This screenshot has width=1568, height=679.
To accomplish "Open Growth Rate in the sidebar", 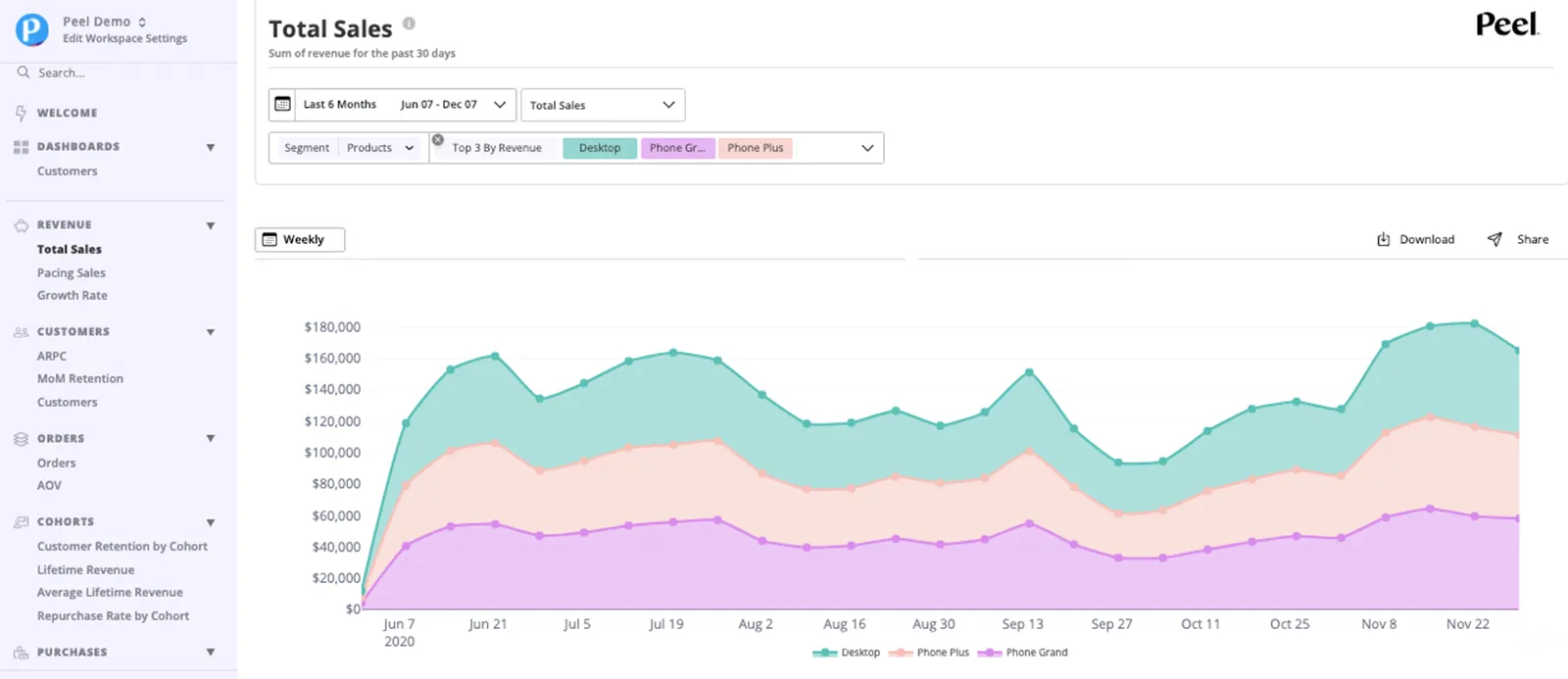I will (73, 296).
